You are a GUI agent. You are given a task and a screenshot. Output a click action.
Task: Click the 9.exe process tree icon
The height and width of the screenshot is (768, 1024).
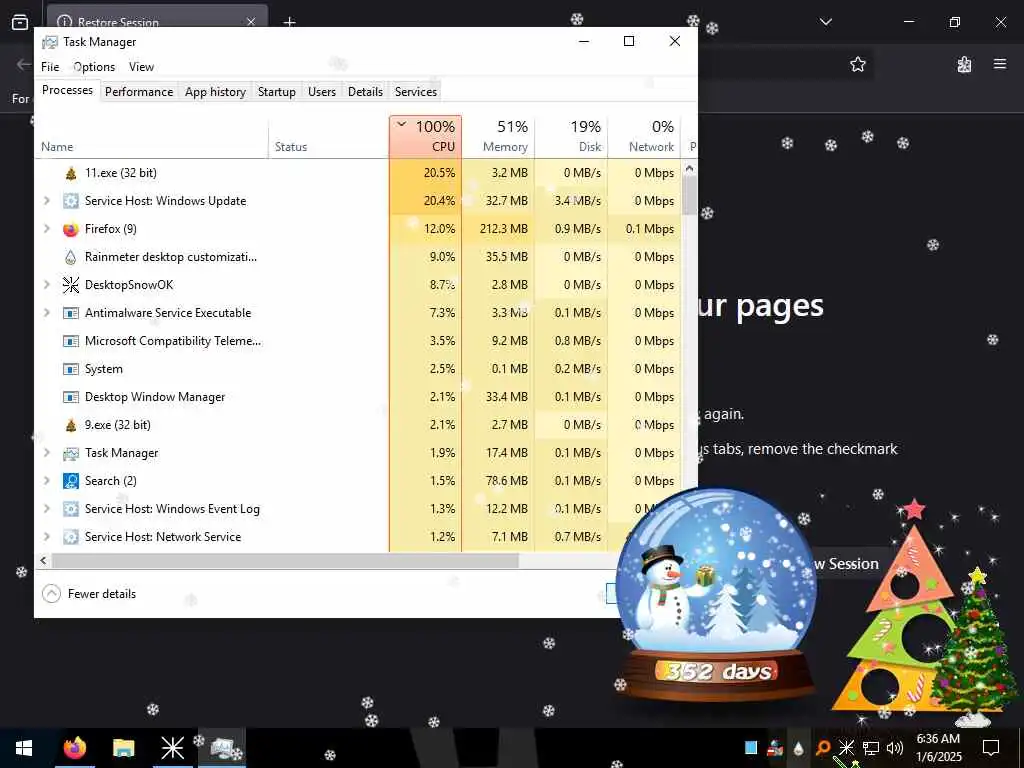(71, 425)
